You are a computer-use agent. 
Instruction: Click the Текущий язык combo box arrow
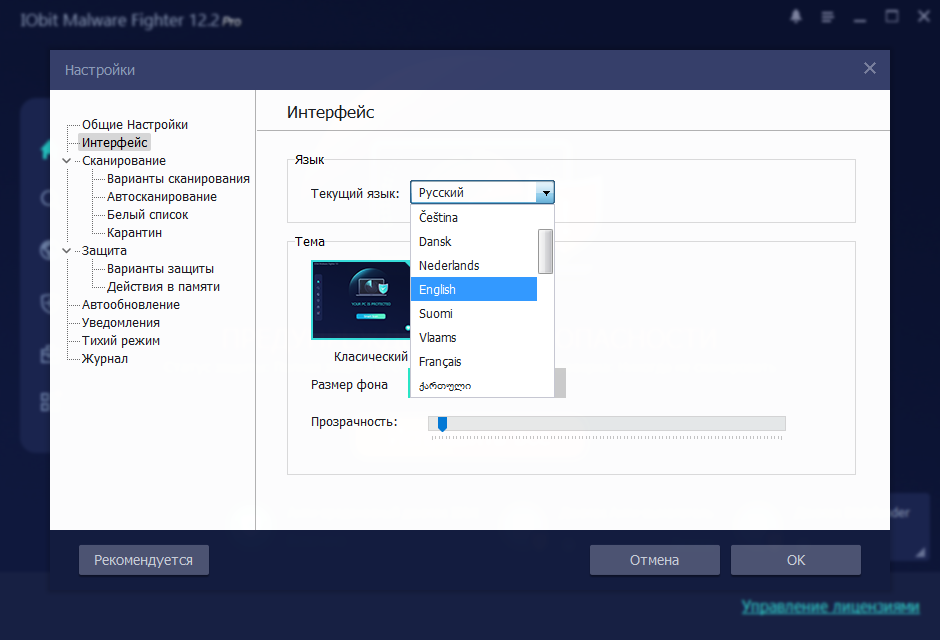(546, 193)
